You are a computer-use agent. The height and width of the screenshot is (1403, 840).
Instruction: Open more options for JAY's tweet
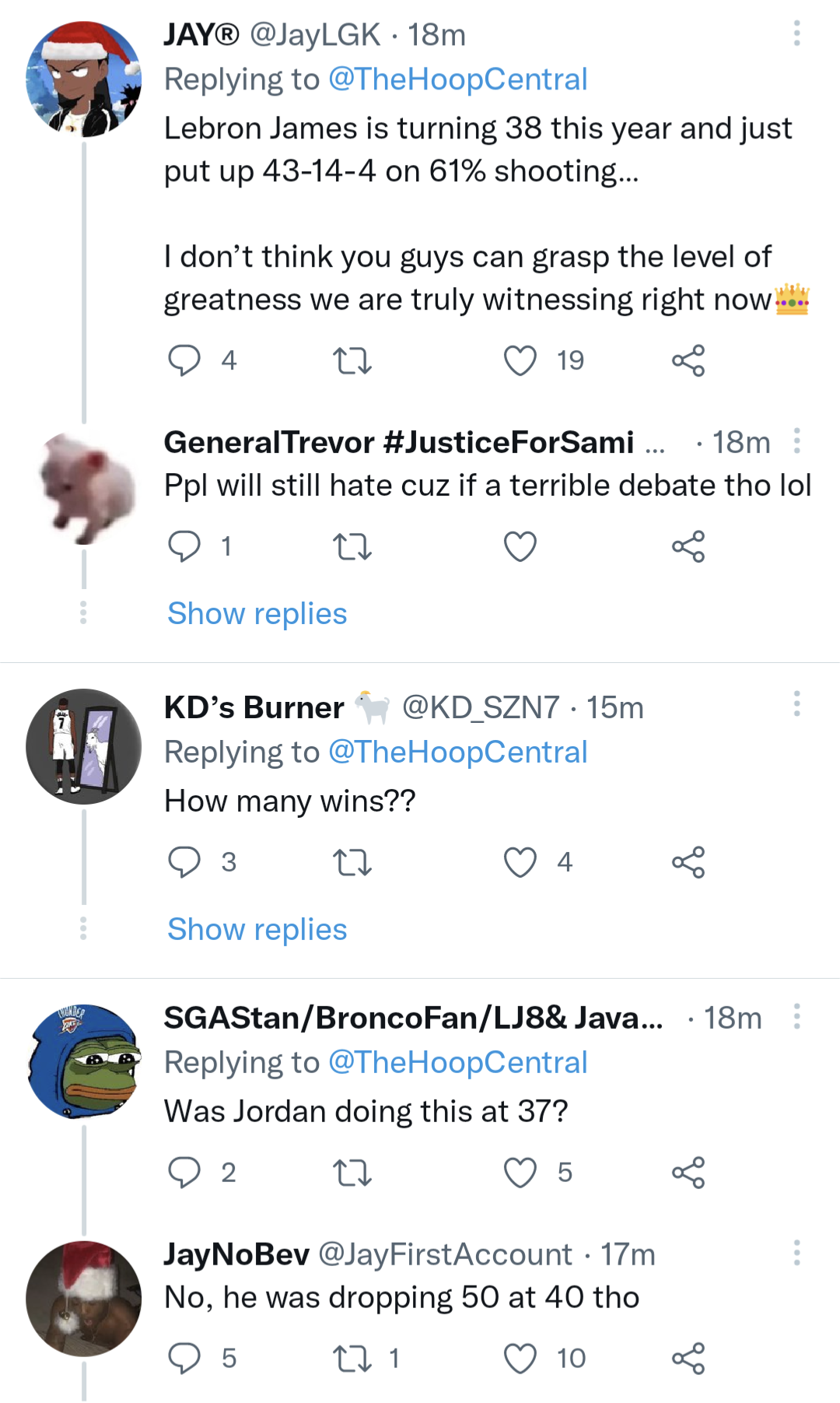point(796,33)
